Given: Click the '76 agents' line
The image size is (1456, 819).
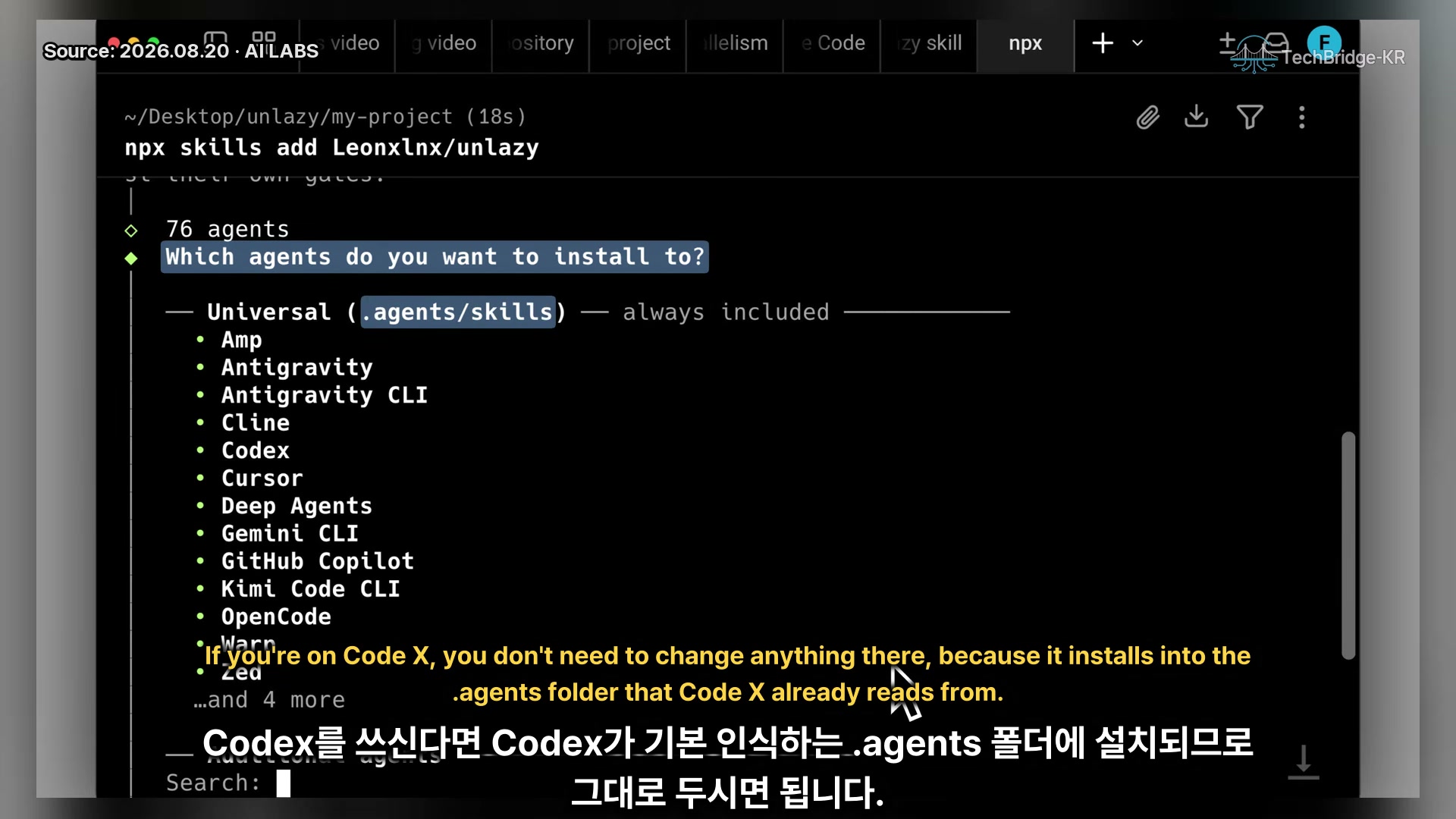Looking at the screenshot, I should [227, 229].
